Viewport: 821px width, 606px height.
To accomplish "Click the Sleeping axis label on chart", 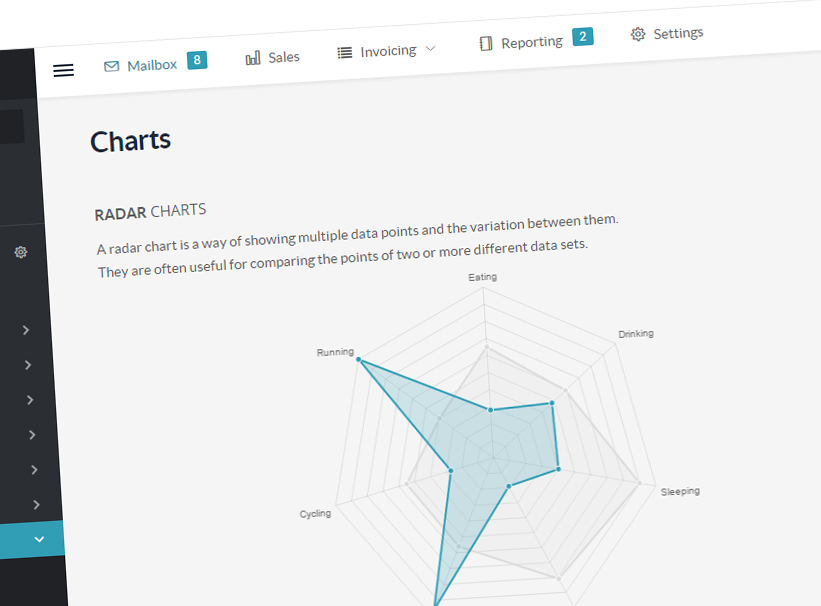I will (x=680, y=491).
